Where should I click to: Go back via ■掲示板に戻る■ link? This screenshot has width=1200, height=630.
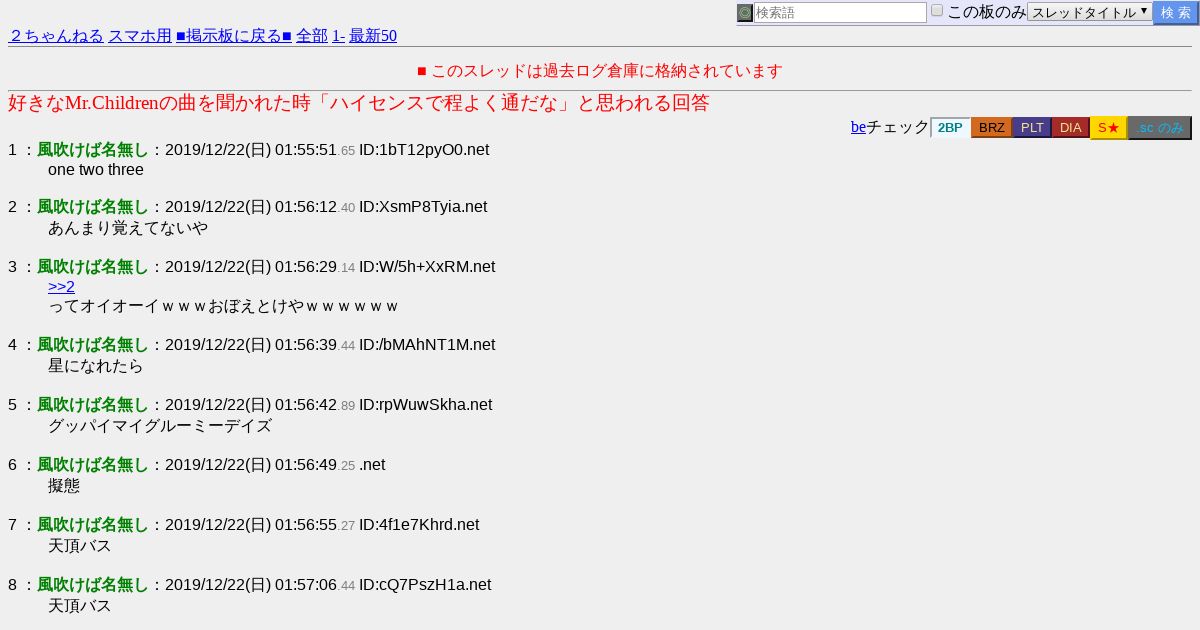[x=234, y=36]
